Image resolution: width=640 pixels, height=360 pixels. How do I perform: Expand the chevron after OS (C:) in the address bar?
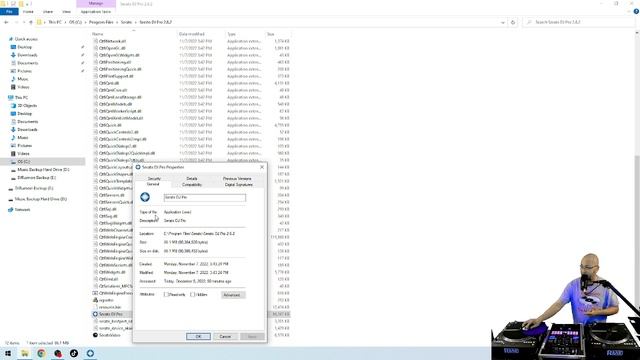tap(85, 22)
